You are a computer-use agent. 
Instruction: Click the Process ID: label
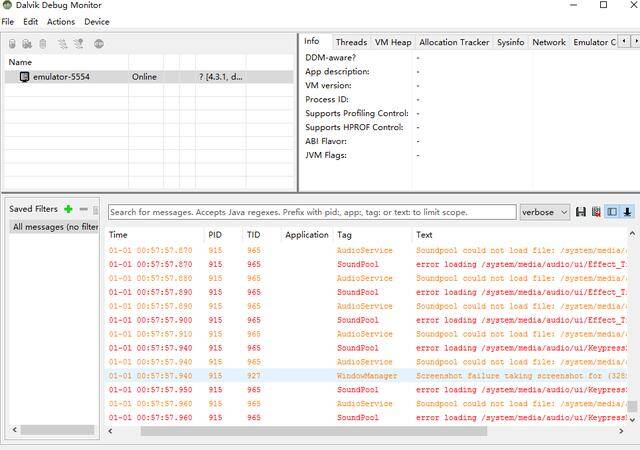point(327,99)
